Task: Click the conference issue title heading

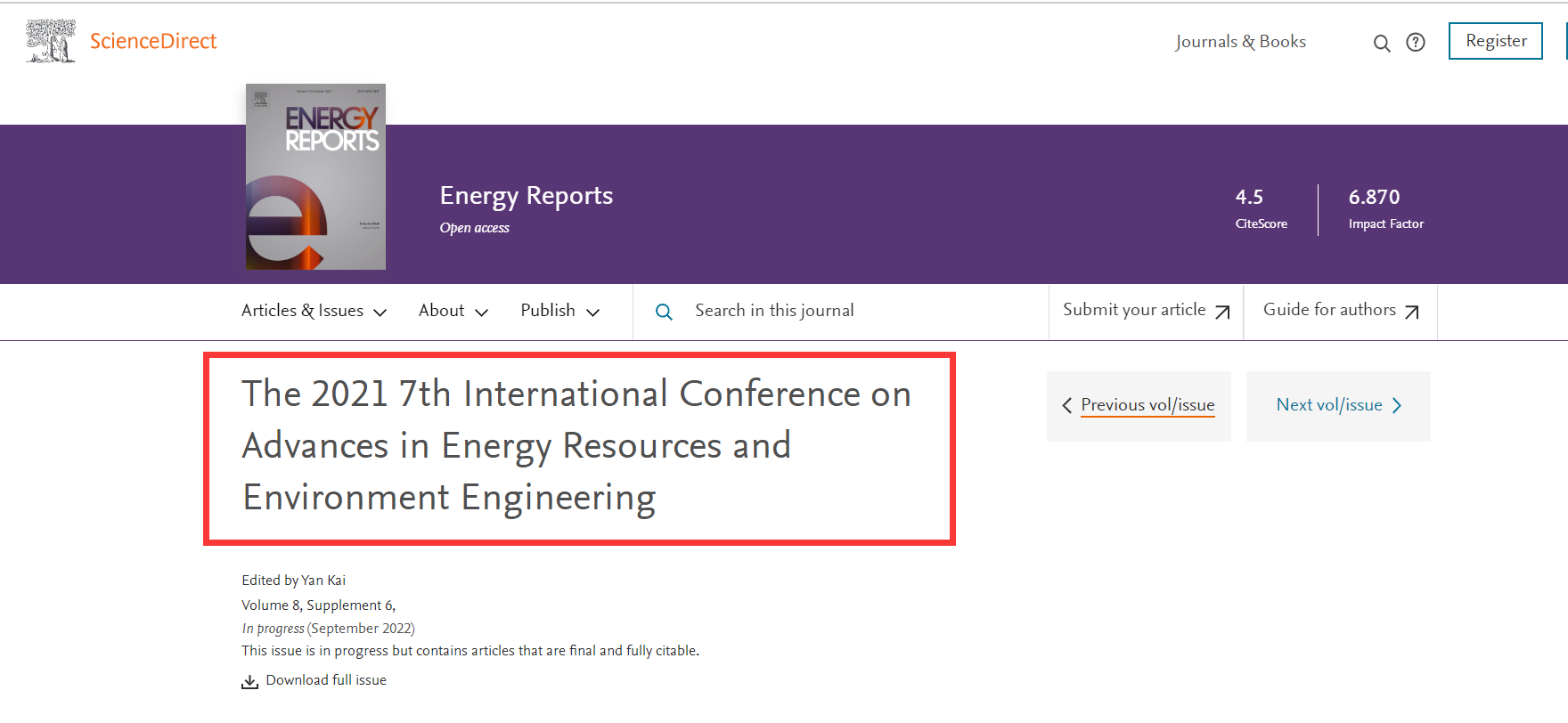Action: pyautogui.click(x=576, y=446)
